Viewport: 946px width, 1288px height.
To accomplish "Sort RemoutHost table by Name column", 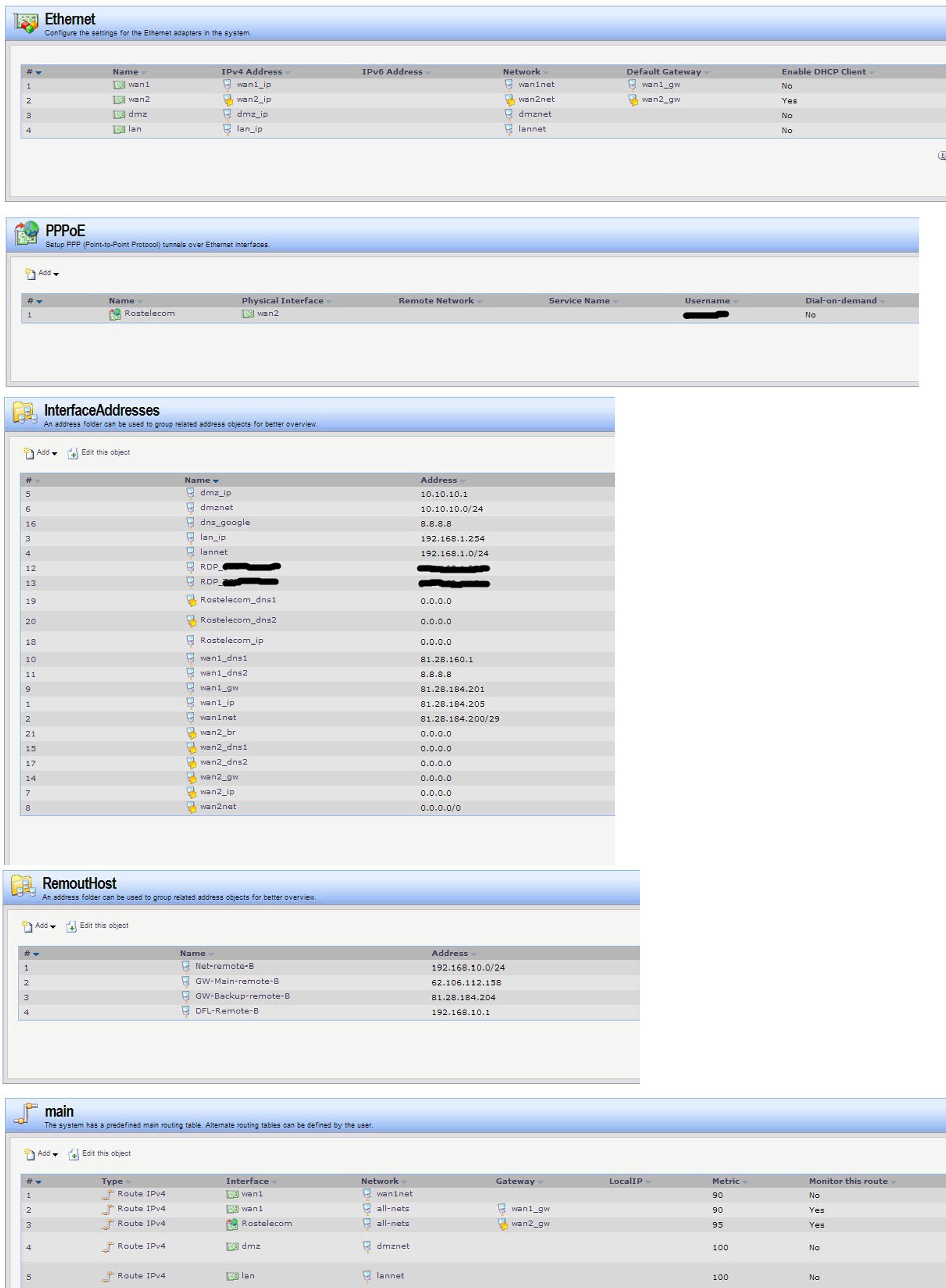I will (196, 953).
